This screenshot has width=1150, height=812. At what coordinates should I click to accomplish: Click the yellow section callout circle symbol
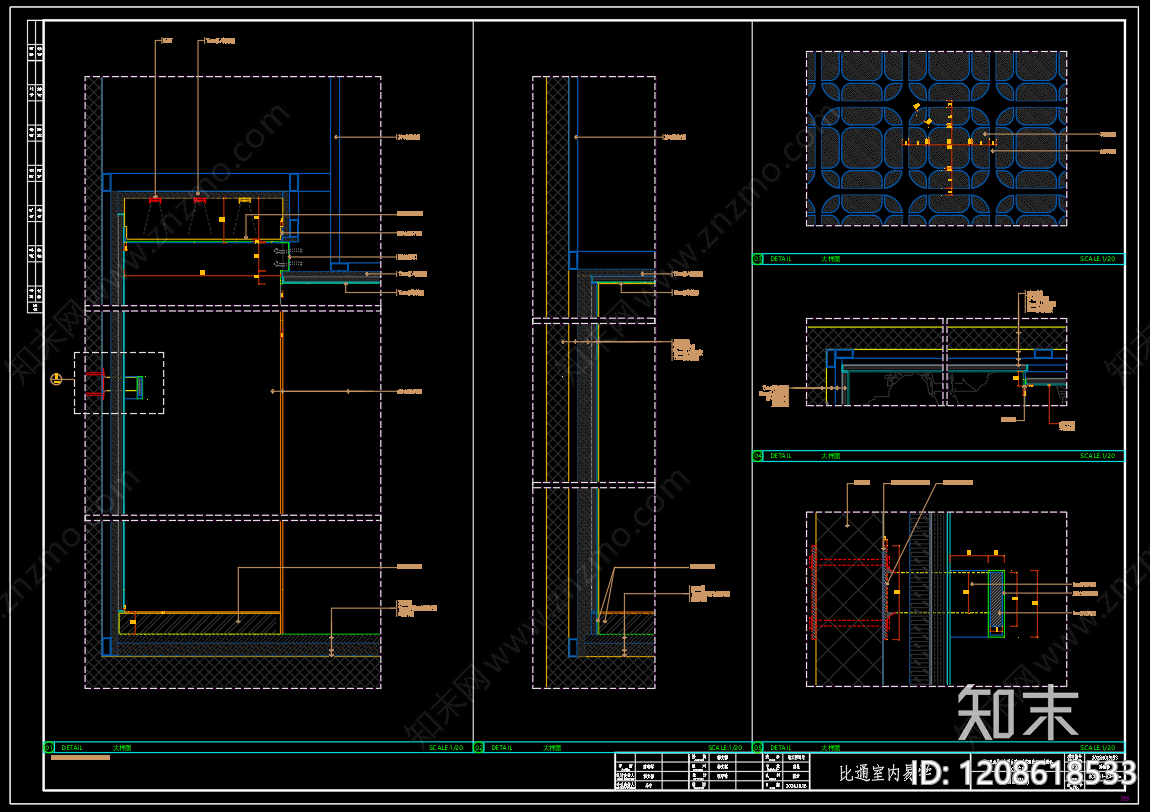57,380
